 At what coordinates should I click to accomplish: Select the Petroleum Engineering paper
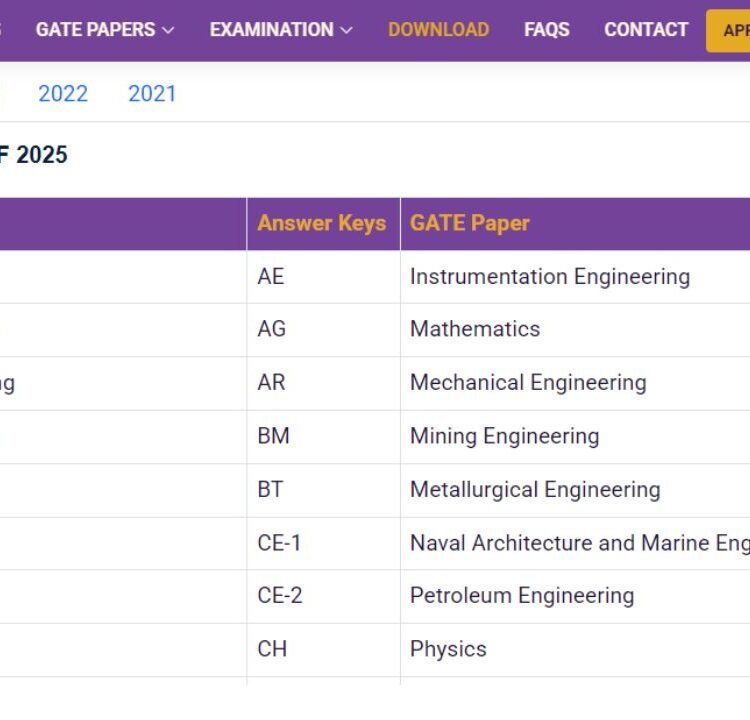522,596
